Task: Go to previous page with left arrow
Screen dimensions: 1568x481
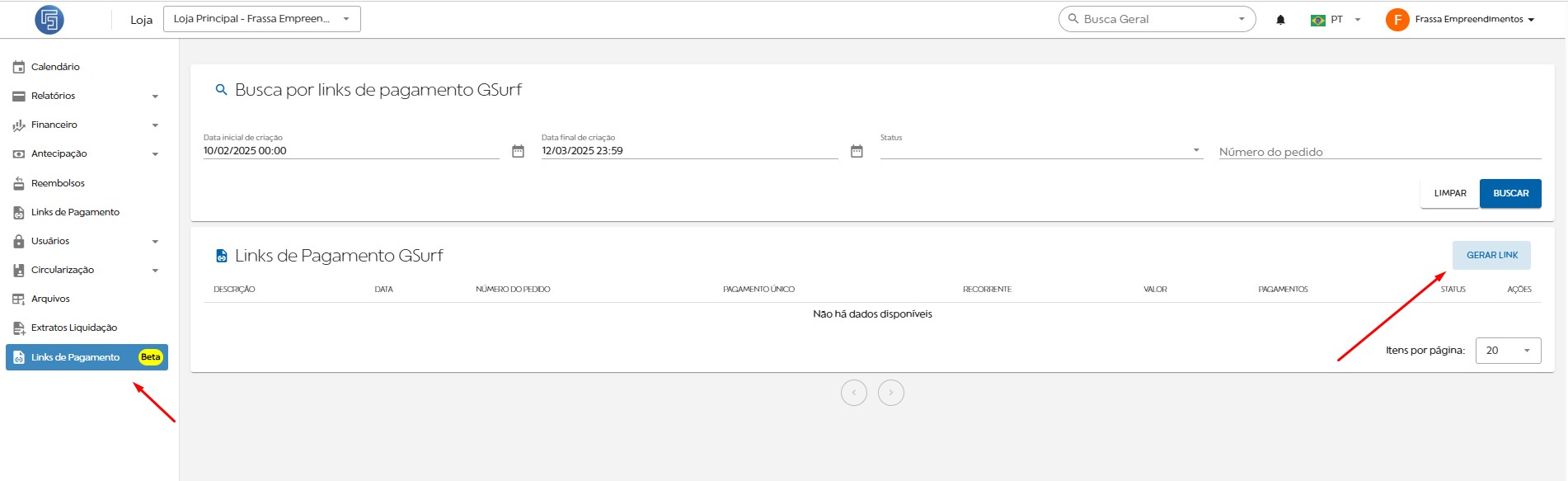Action: tap(853, 393)
